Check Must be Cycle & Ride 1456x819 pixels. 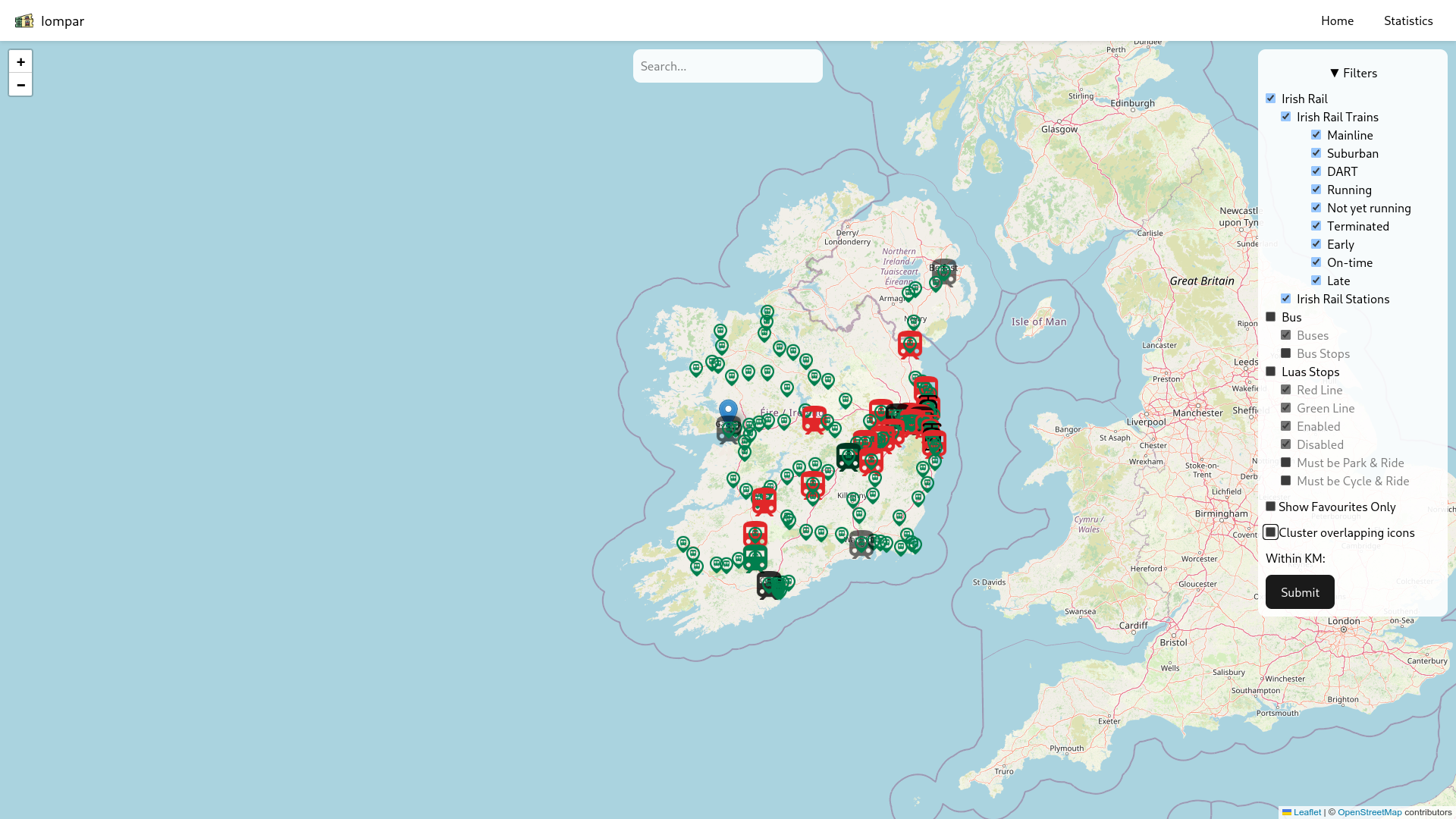pyautogui.click(x=1286, y=480)
